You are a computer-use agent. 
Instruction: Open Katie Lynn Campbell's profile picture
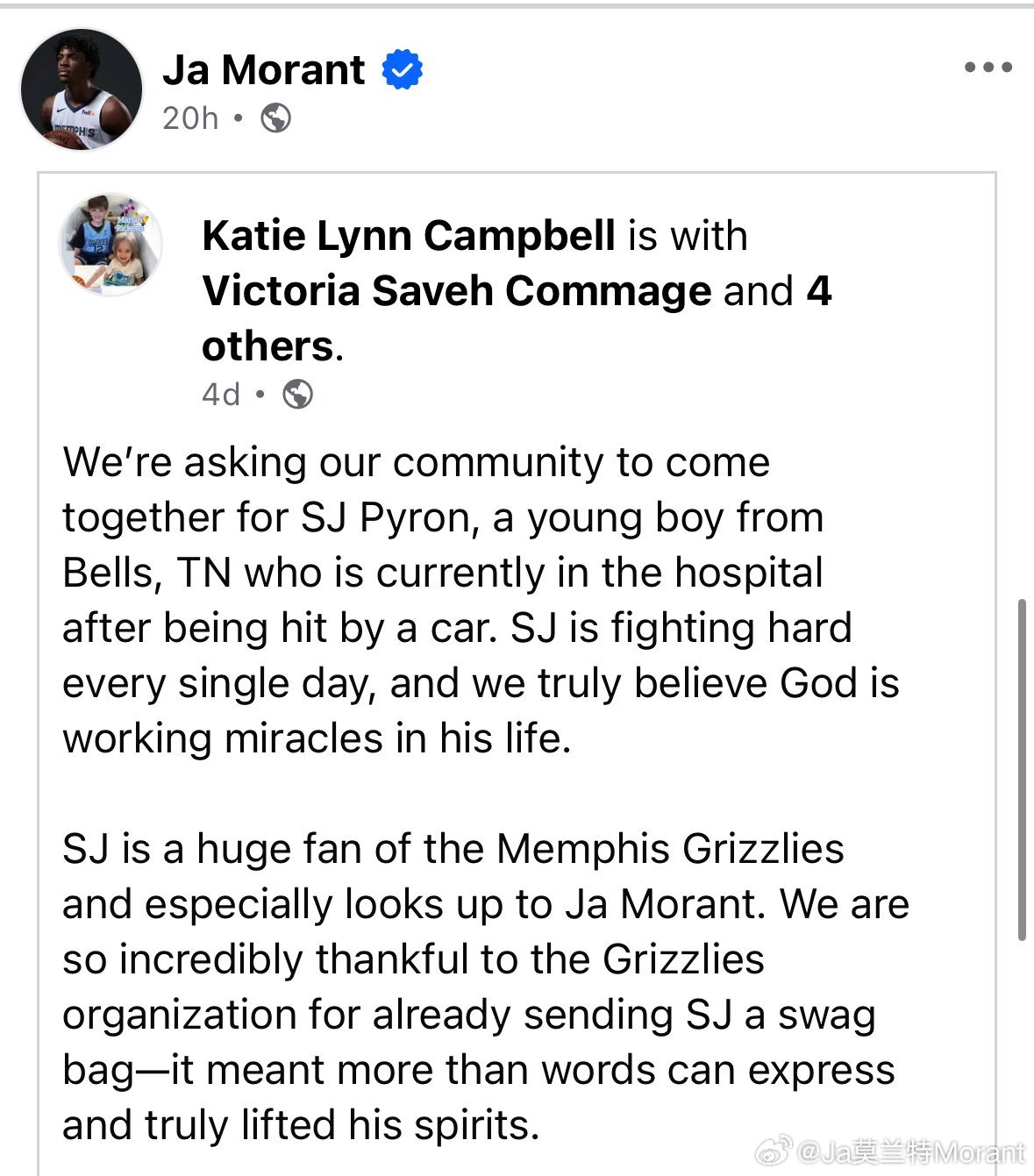(111, 245)
